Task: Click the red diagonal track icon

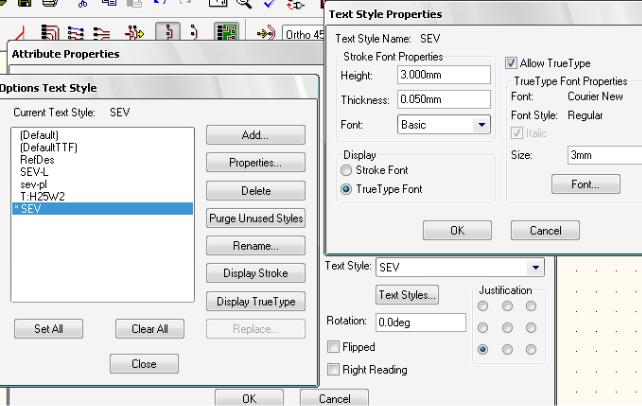Action: click(20, 33)
